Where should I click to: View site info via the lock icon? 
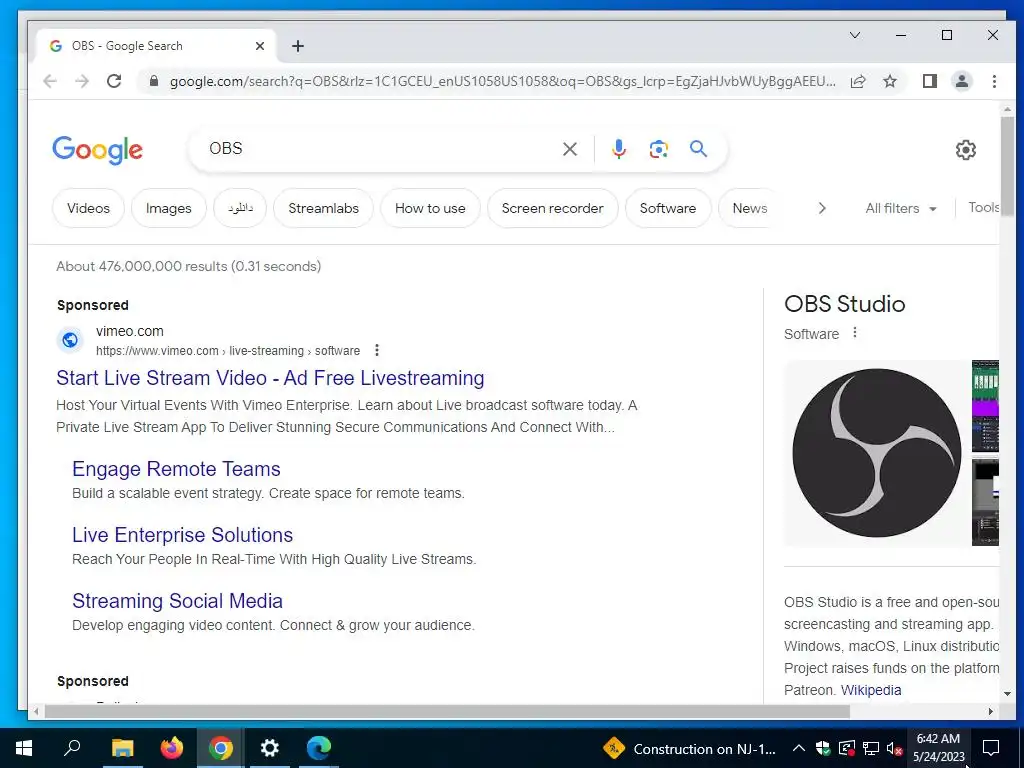click(x=153, y=81)
